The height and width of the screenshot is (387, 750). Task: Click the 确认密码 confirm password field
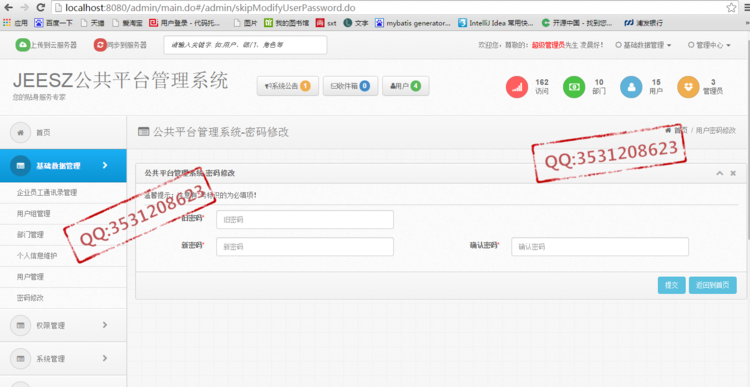pos(600,247)
